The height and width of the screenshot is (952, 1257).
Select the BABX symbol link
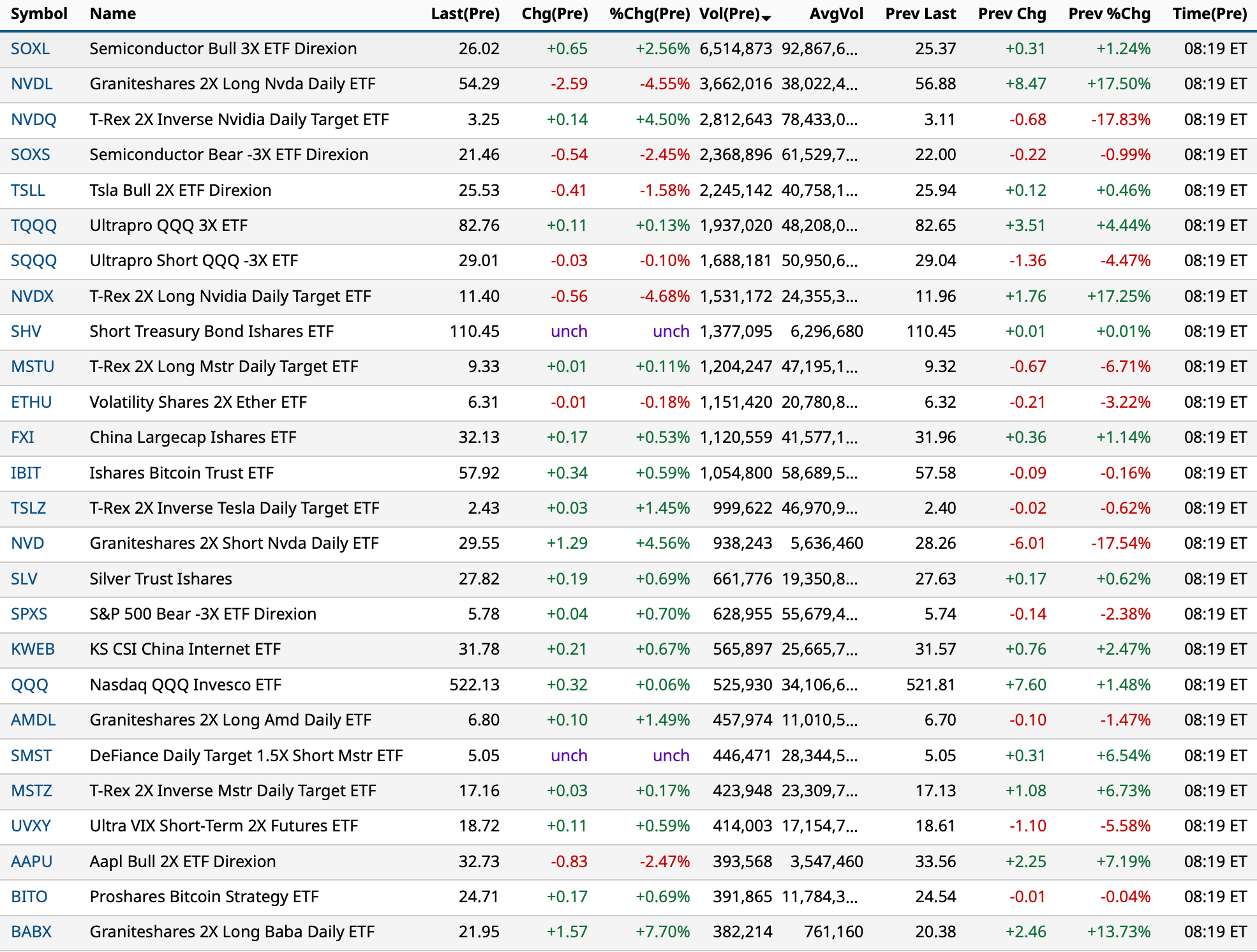point(31,932)
